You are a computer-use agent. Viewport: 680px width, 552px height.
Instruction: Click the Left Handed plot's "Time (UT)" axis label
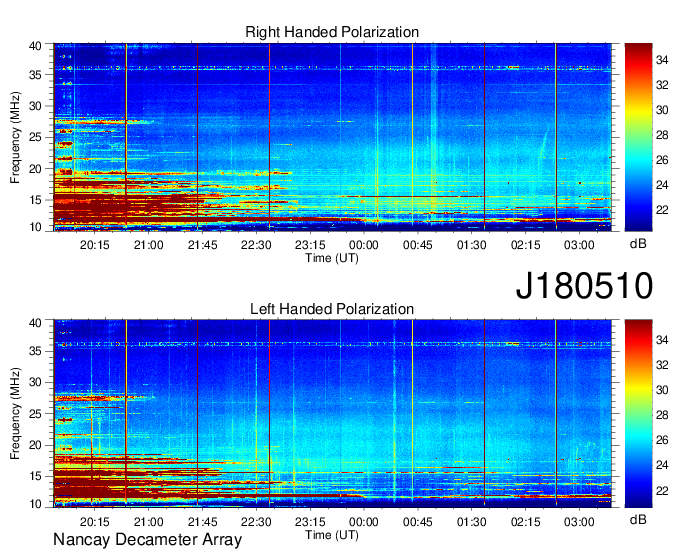pyautogui.click(x=332, y=535)
